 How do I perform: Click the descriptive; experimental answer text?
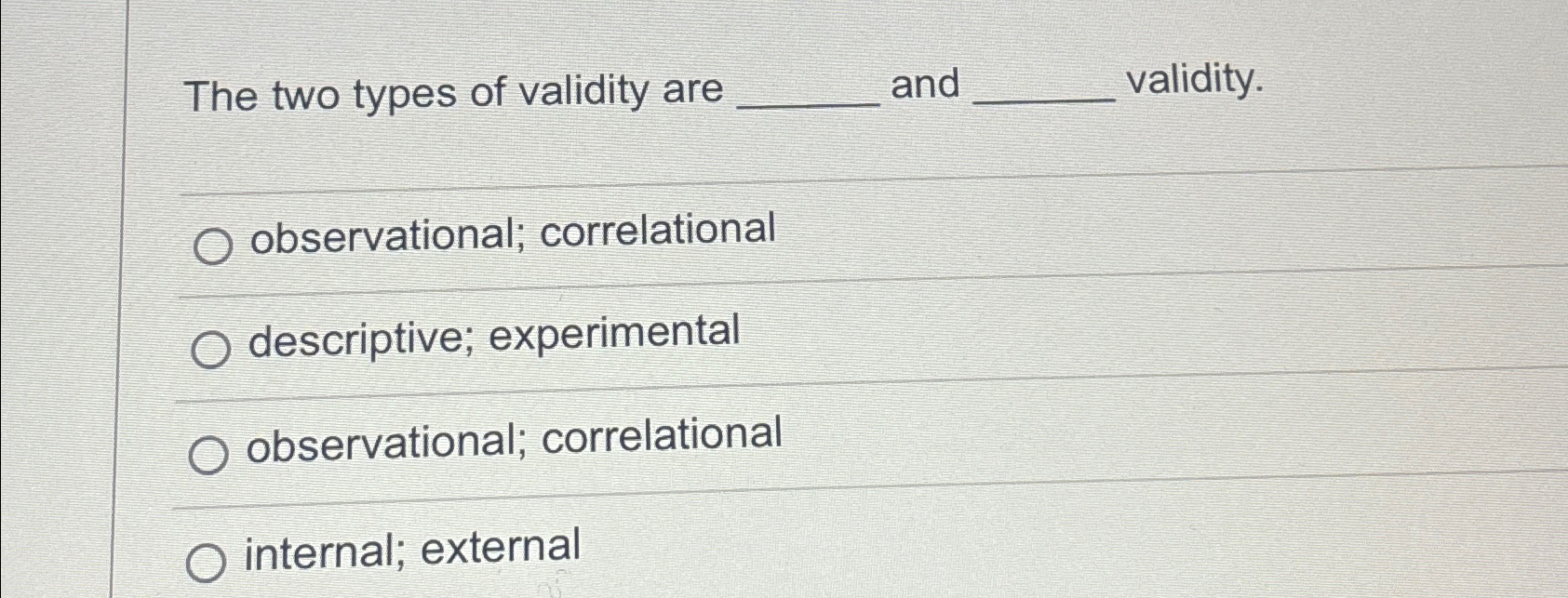tap(493, 339)
